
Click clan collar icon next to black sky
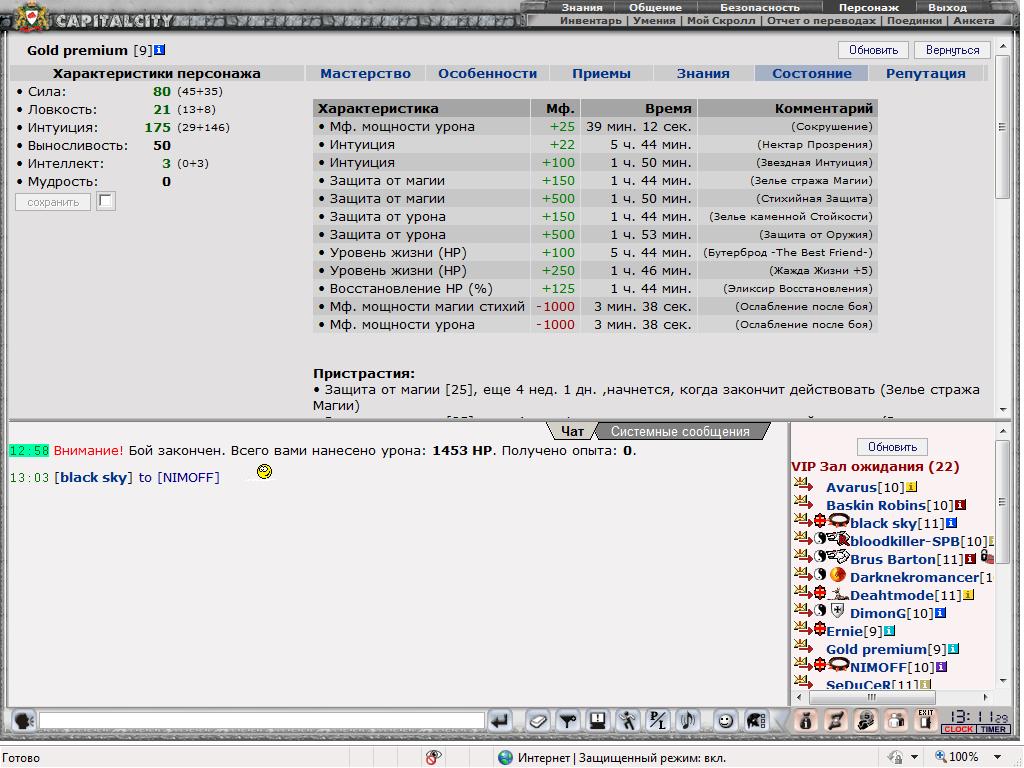(839, 521)
